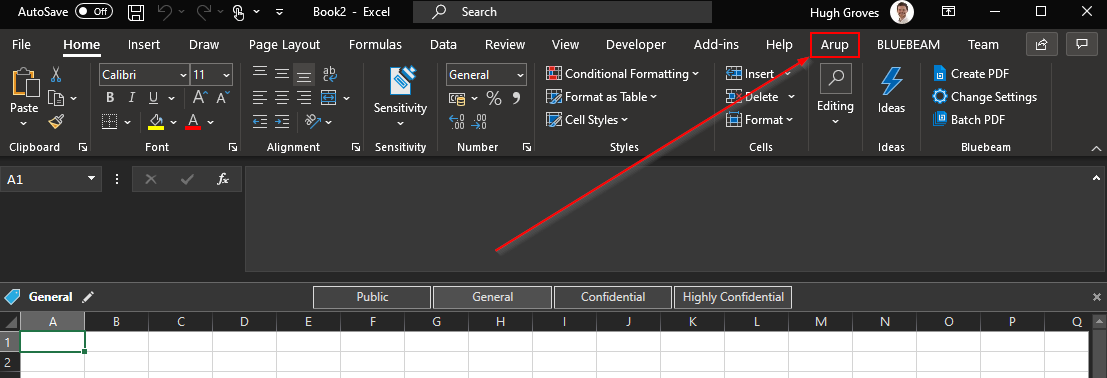Viewport: 1107px width, 378px height.
Task: Click the Format Painter brush icon
Action: (56, 122)
